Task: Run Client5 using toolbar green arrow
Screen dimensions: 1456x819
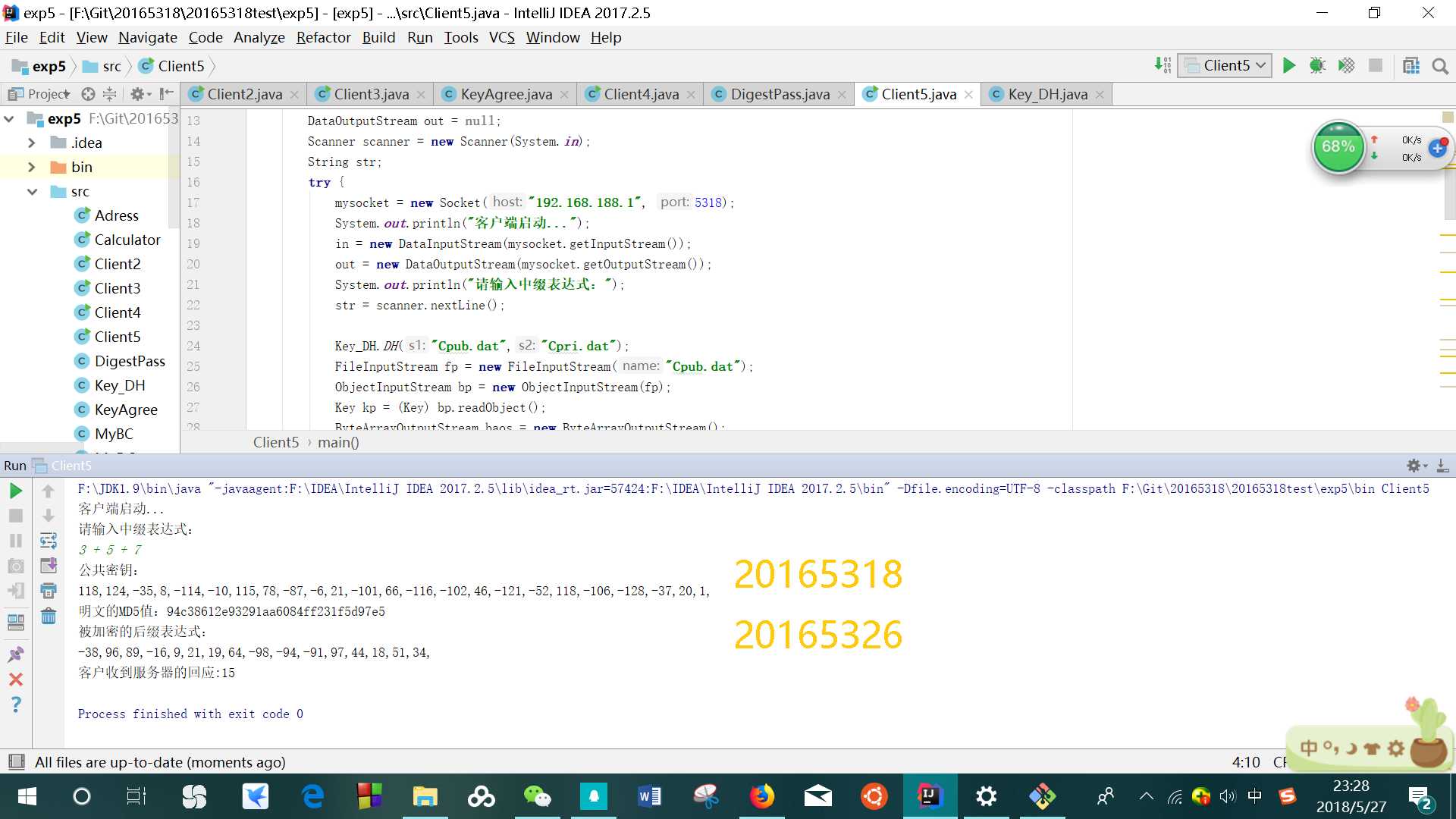Action: pos(1288,66)
